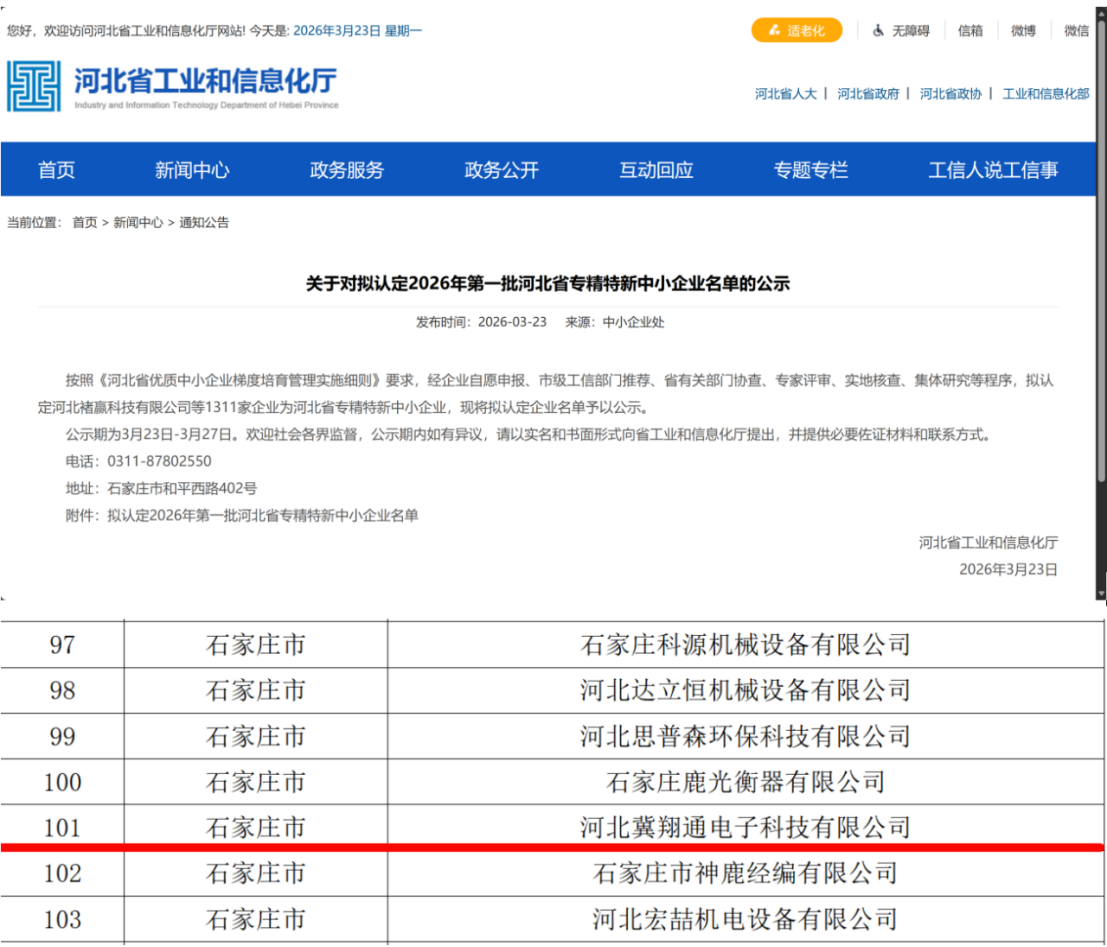Screen dimensions: 1107x947
Task: Click 通知公告 in the breadcrumb trail
Action: coord(204,223)
